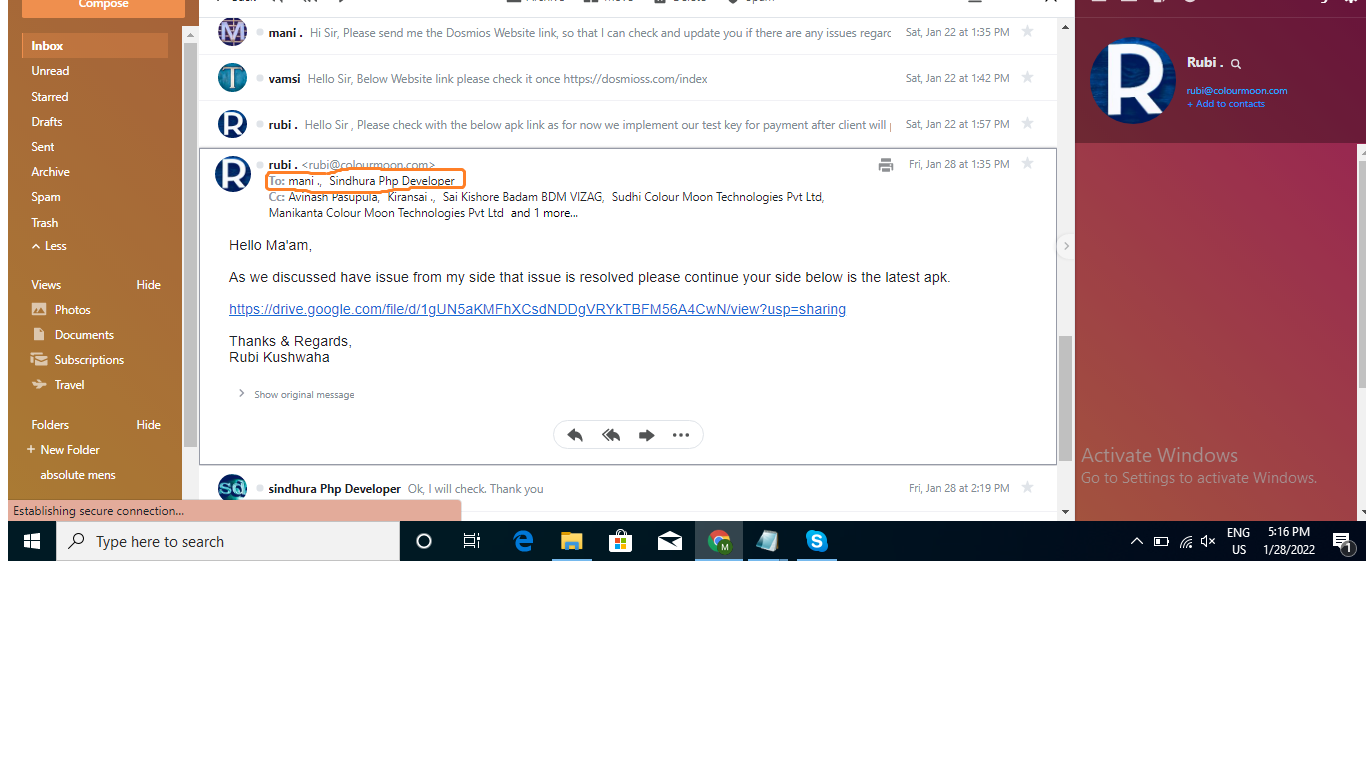Open Photos view in the sidebar
Image resolution: width=1366 pixels, height=768 pixels.
coord(72,310)
